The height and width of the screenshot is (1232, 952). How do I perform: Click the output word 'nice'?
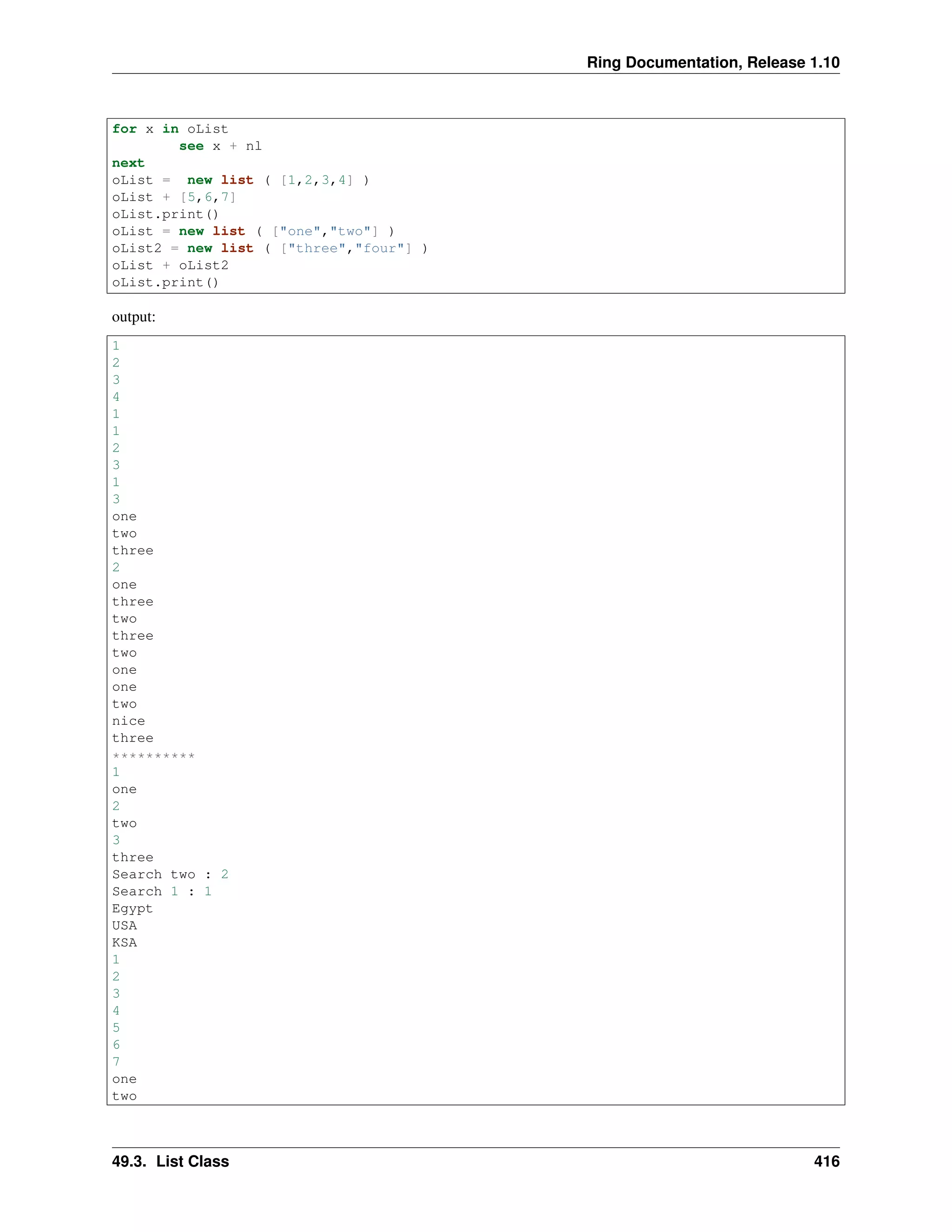point(129,721)
